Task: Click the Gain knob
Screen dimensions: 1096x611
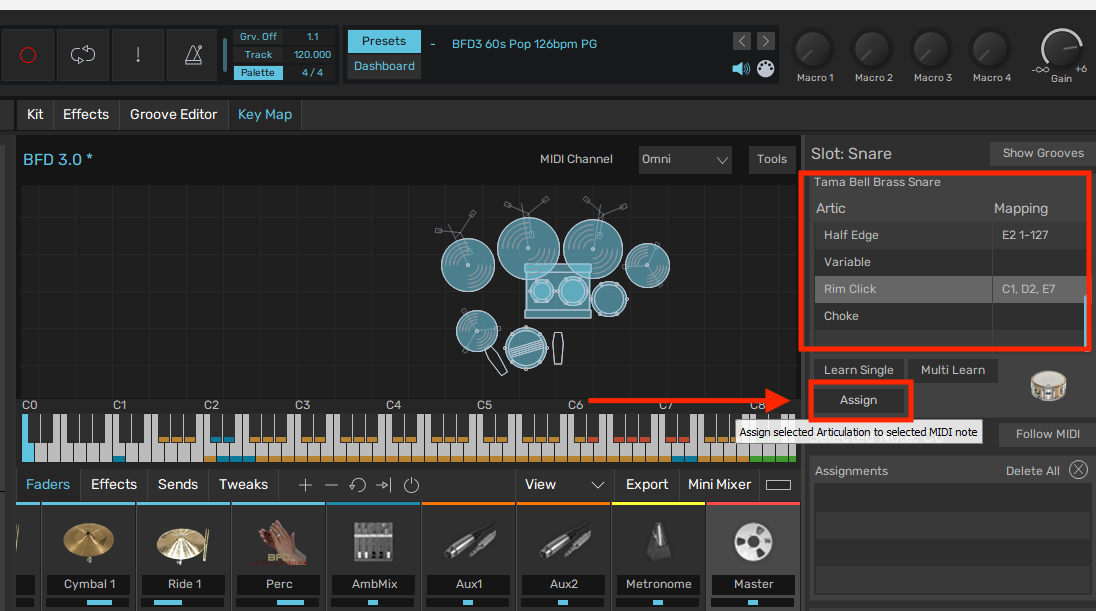Action: [1061, 49]
